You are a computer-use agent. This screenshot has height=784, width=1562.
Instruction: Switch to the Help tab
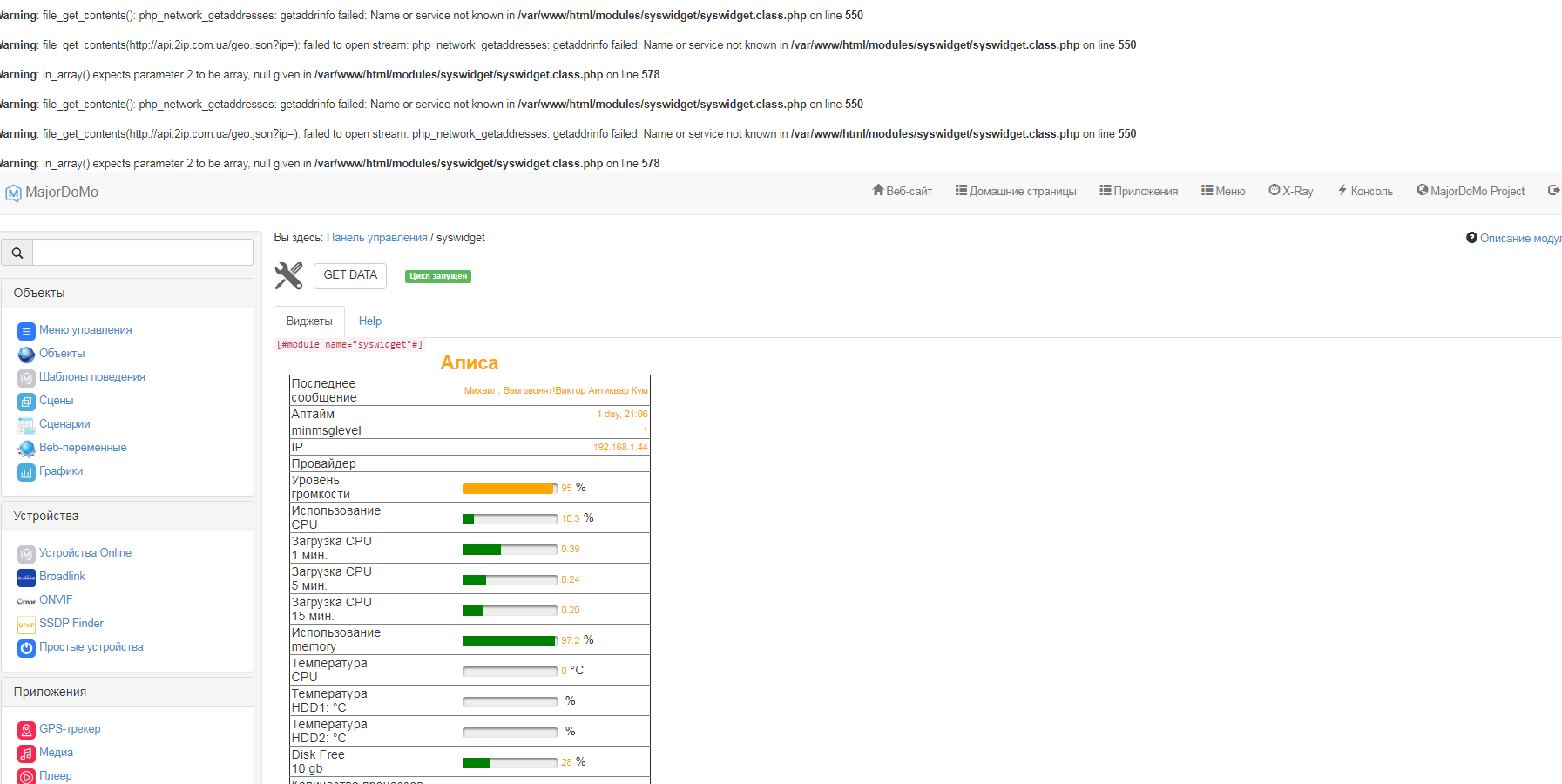(x=370, y=321)
